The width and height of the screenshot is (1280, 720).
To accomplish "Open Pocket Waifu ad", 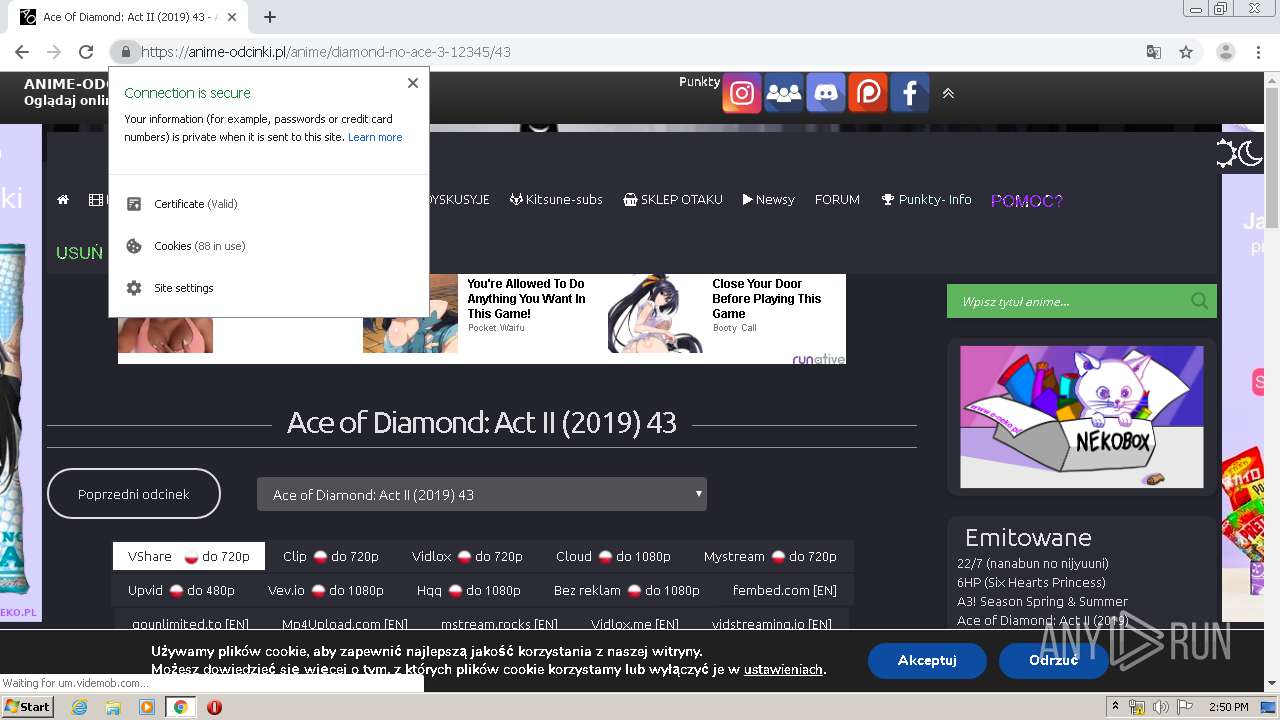I will (479, 313).
